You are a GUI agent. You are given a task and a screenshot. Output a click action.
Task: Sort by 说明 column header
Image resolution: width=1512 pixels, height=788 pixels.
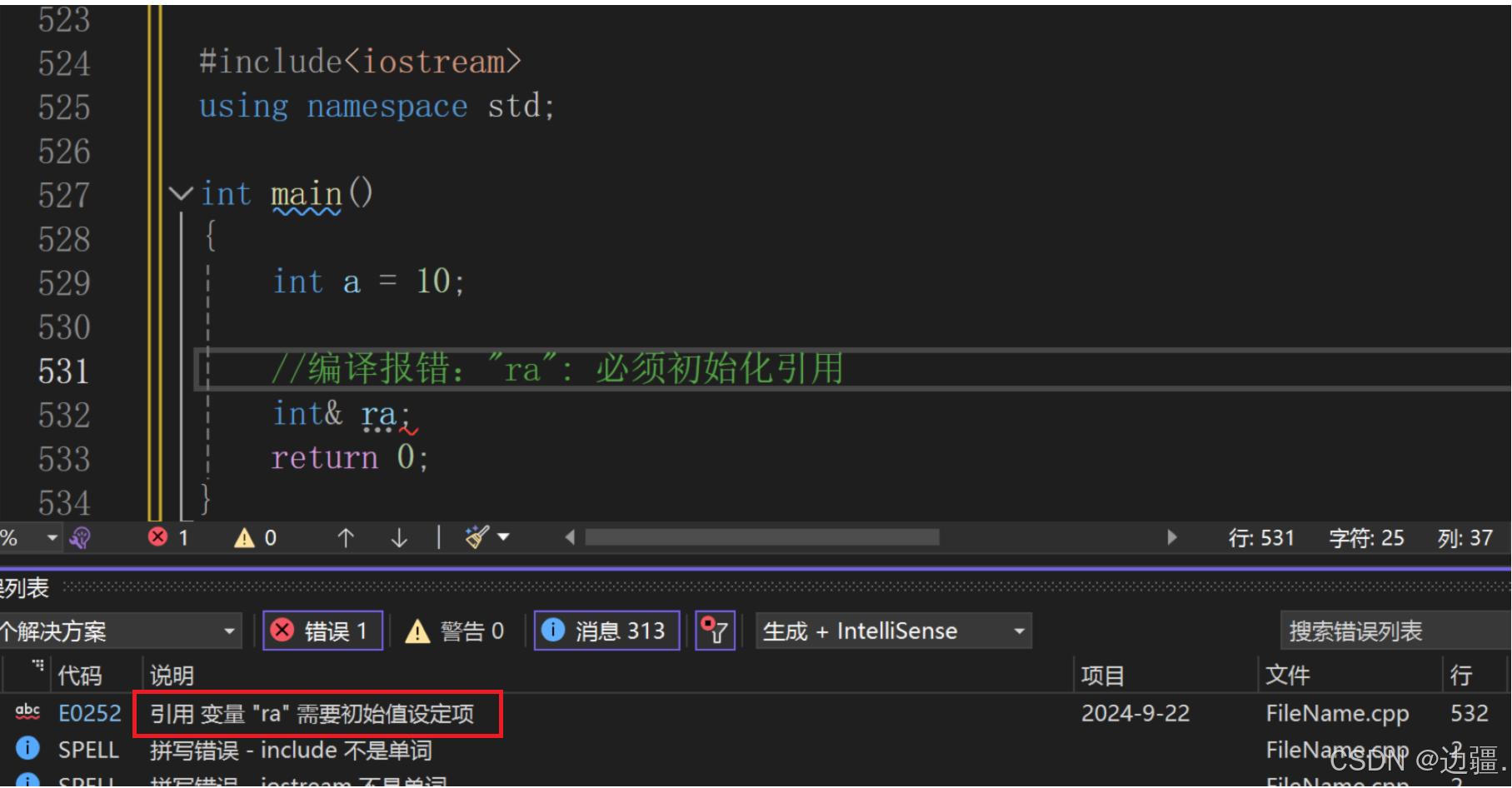[172, 676]
